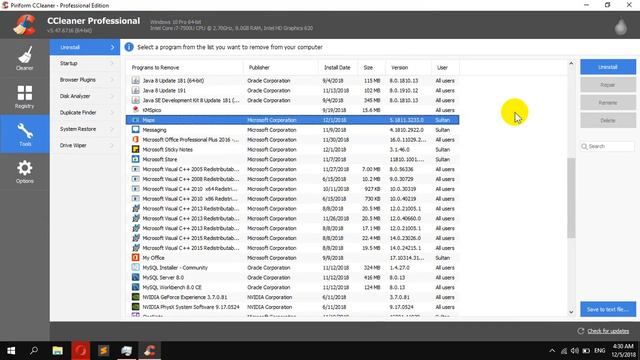Sort by Size column header
The image size is (640, 360).
pos(371,67)
